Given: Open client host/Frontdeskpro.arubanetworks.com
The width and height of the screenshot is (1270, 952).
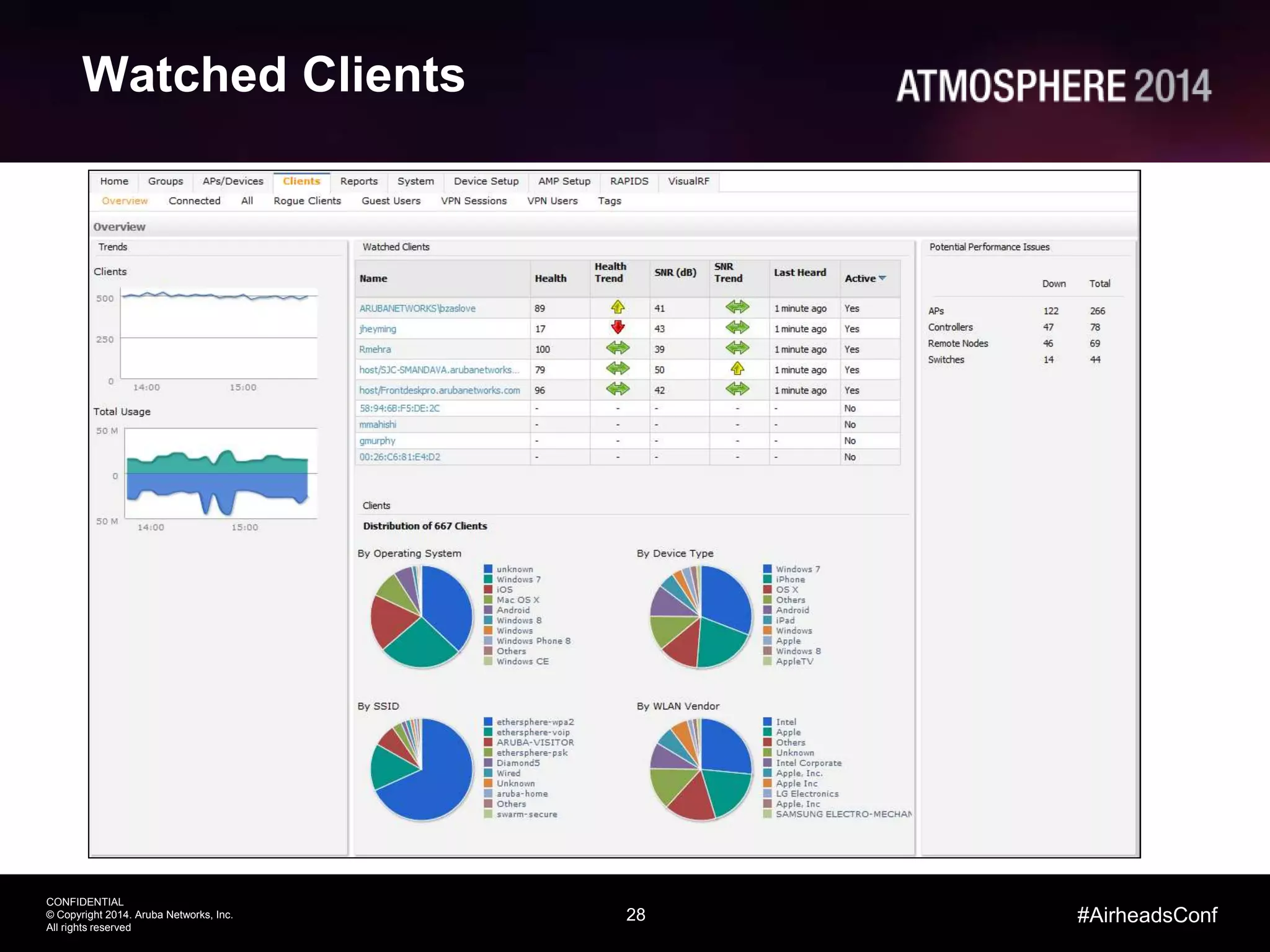Looking at the screenshot, I should pyautogui.click(x=440, y=390).
